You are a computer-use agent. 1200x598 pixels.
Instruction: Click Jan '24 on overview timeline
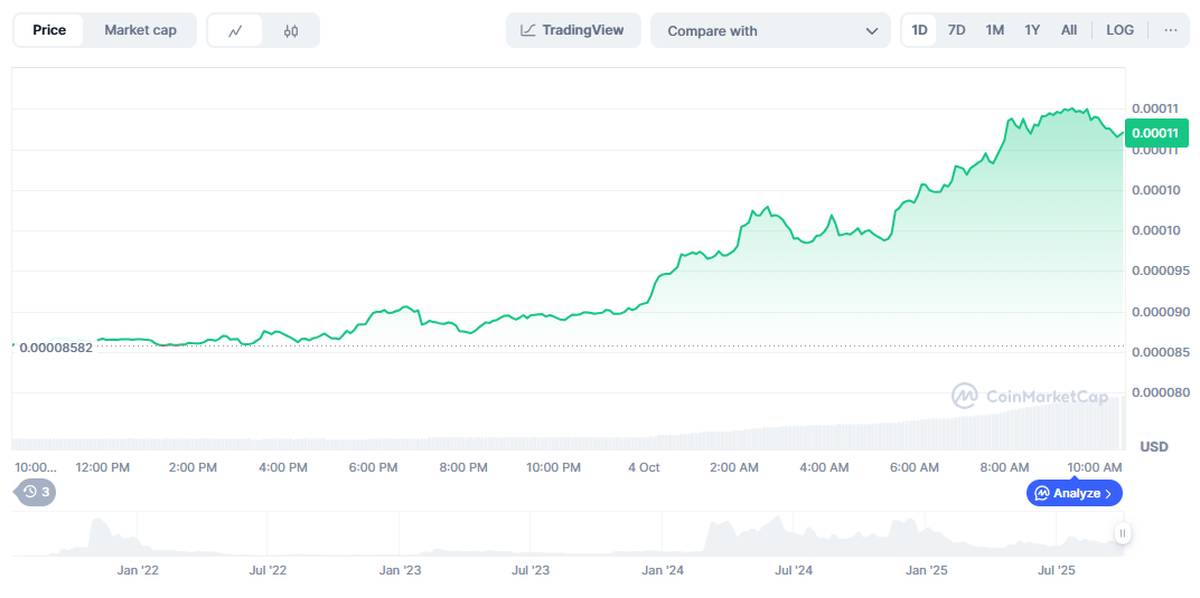click(663, 570)
